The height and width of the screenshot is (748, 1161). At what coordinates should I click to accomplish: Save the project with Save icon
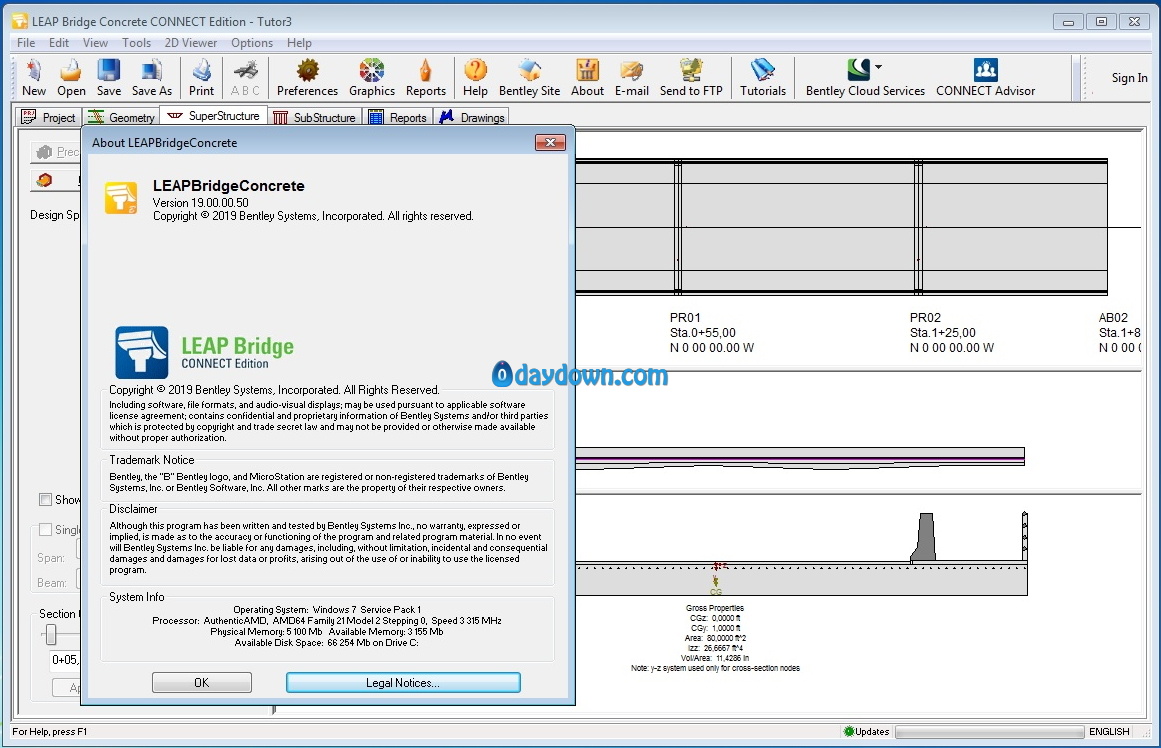click(109, 78)
